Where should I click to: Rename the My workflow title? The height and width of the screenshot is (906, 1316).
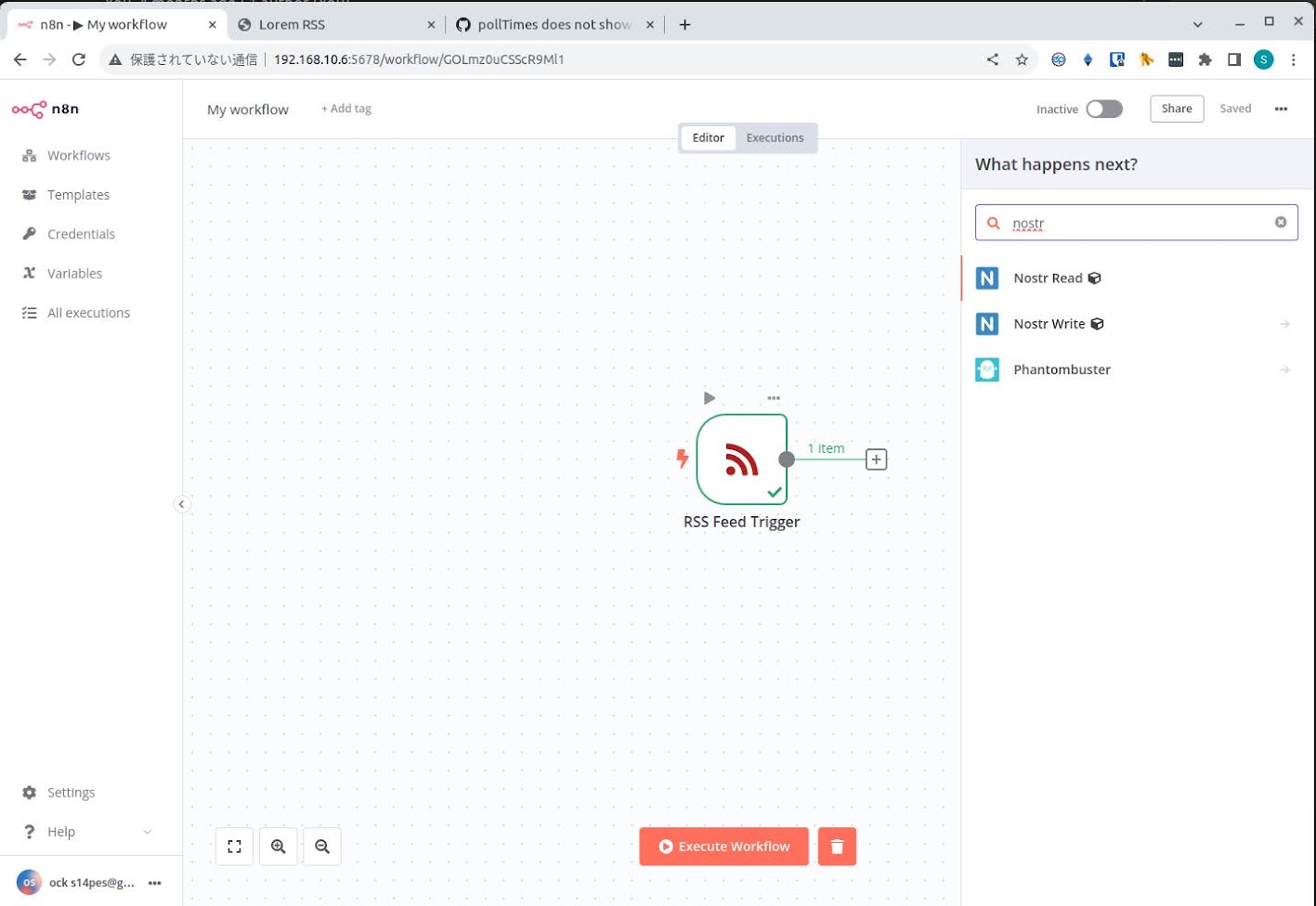click(x=247, y=110)
